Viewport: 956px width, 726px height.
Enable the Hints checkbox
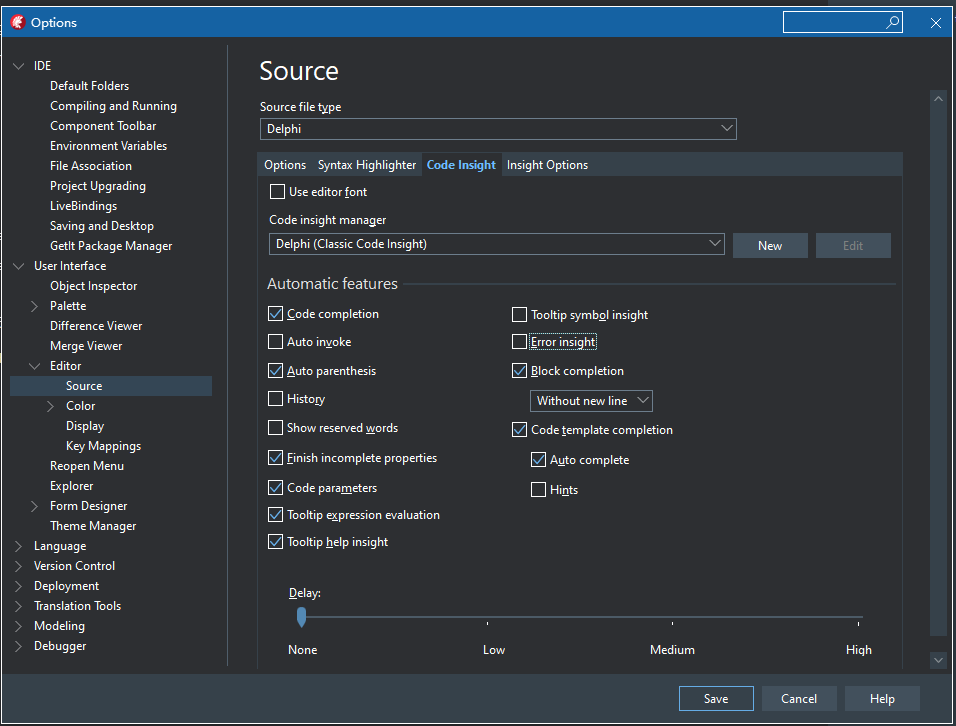point(538,489)
